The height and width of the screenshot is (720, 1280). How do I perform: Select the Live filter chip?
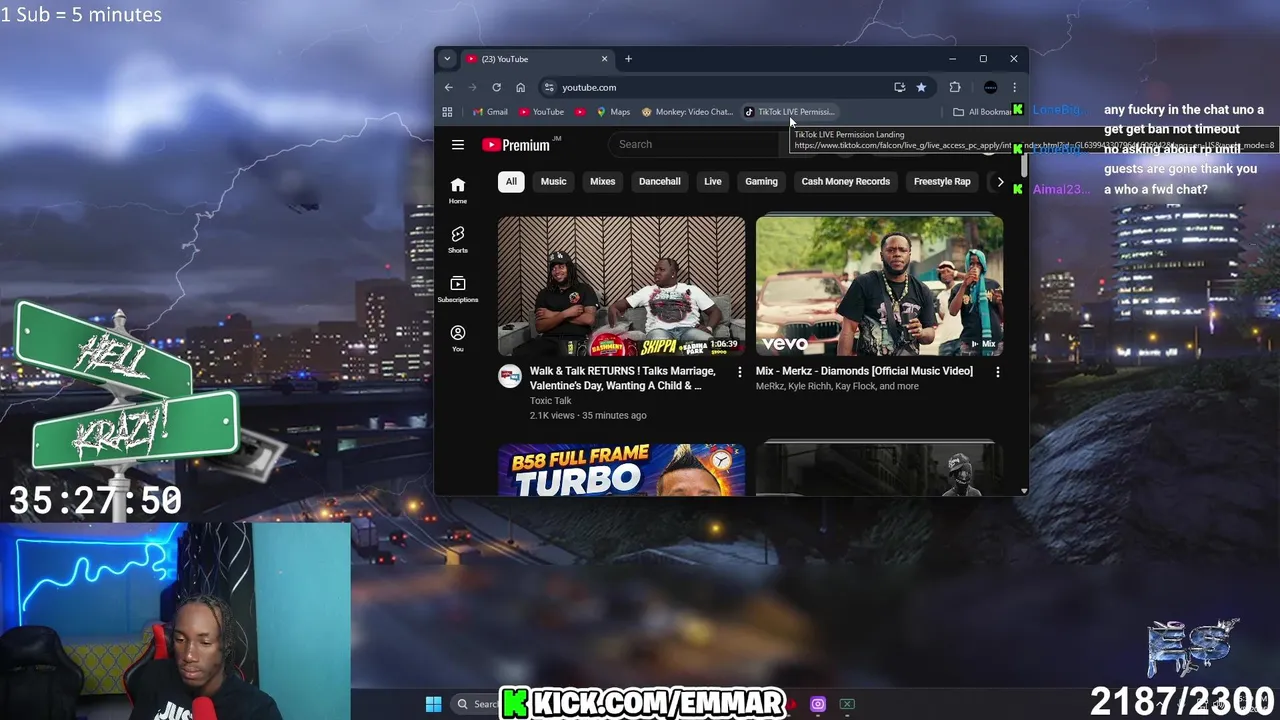(713, 182)
